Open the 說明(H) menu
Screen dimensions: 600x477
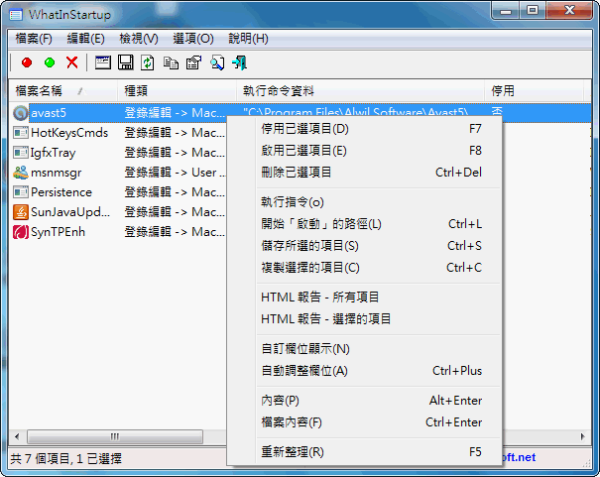tap(248, 39)
